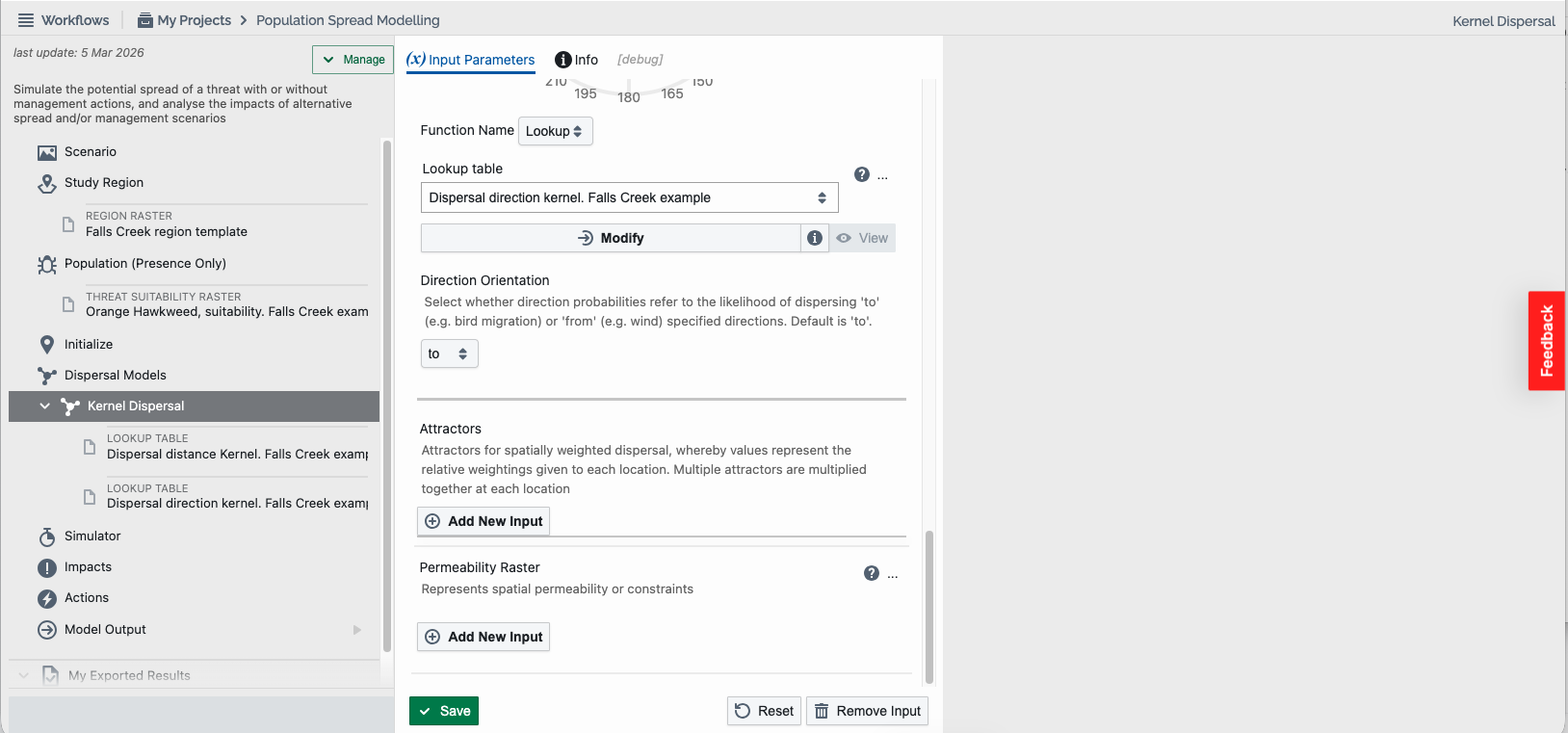Switch to the Info tab

coord(576,60)
